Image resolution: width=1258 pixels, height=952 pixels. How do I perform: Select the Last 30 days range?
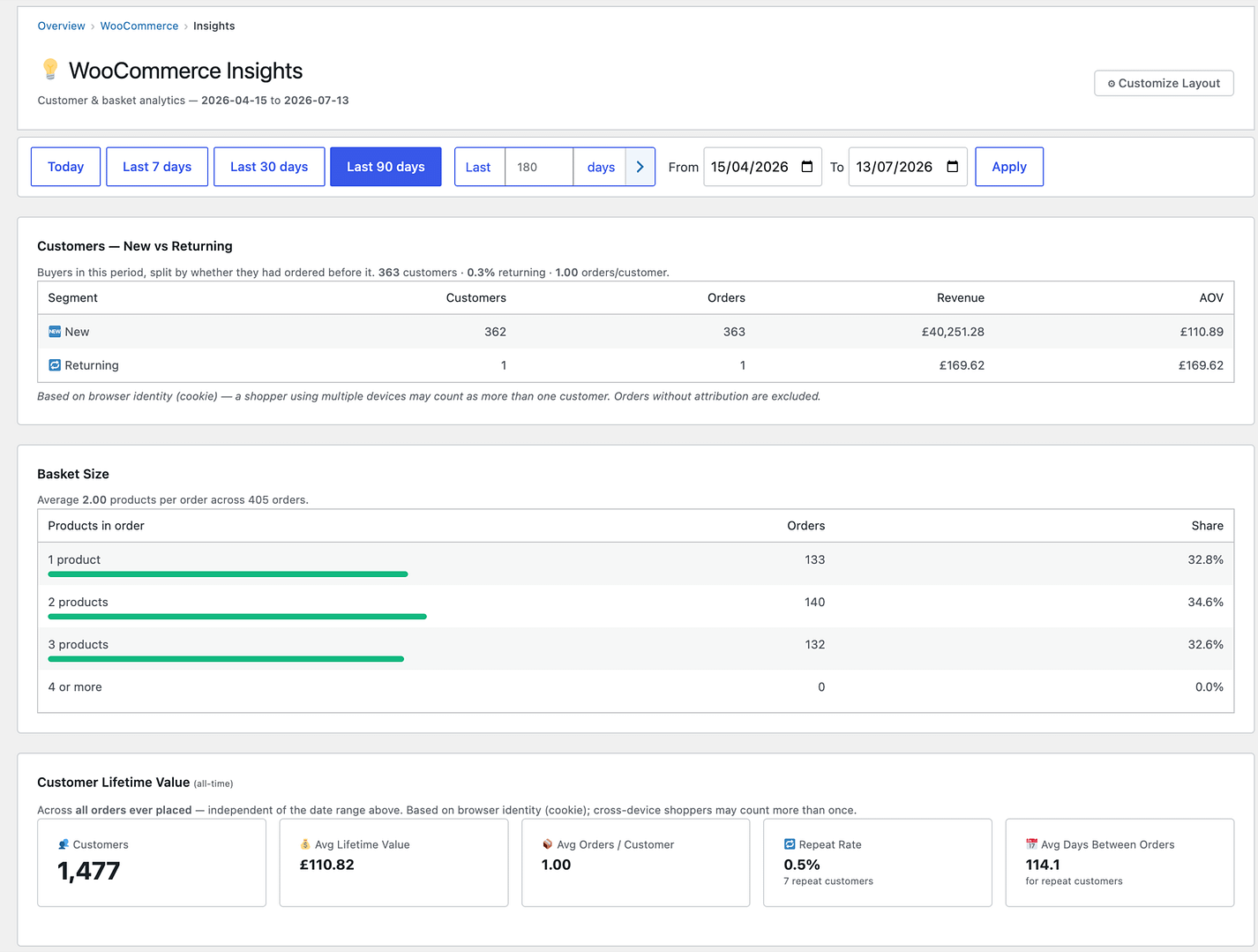coord(269,167)
